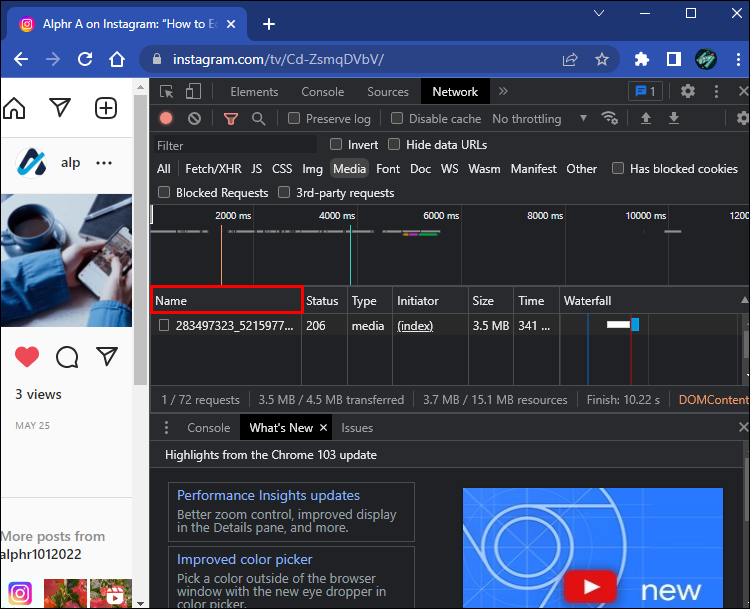750x609 pixels.
Task: Select the Fetch/XHR filter button
Action: coord(211,169)
